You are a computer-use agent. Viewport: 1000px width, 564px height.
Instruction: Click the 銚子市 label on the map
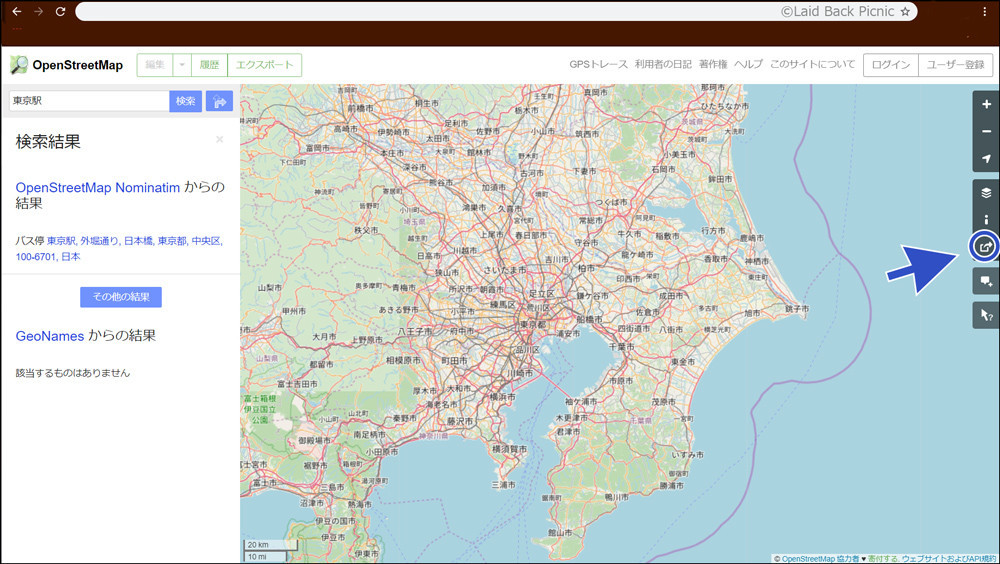797,308
